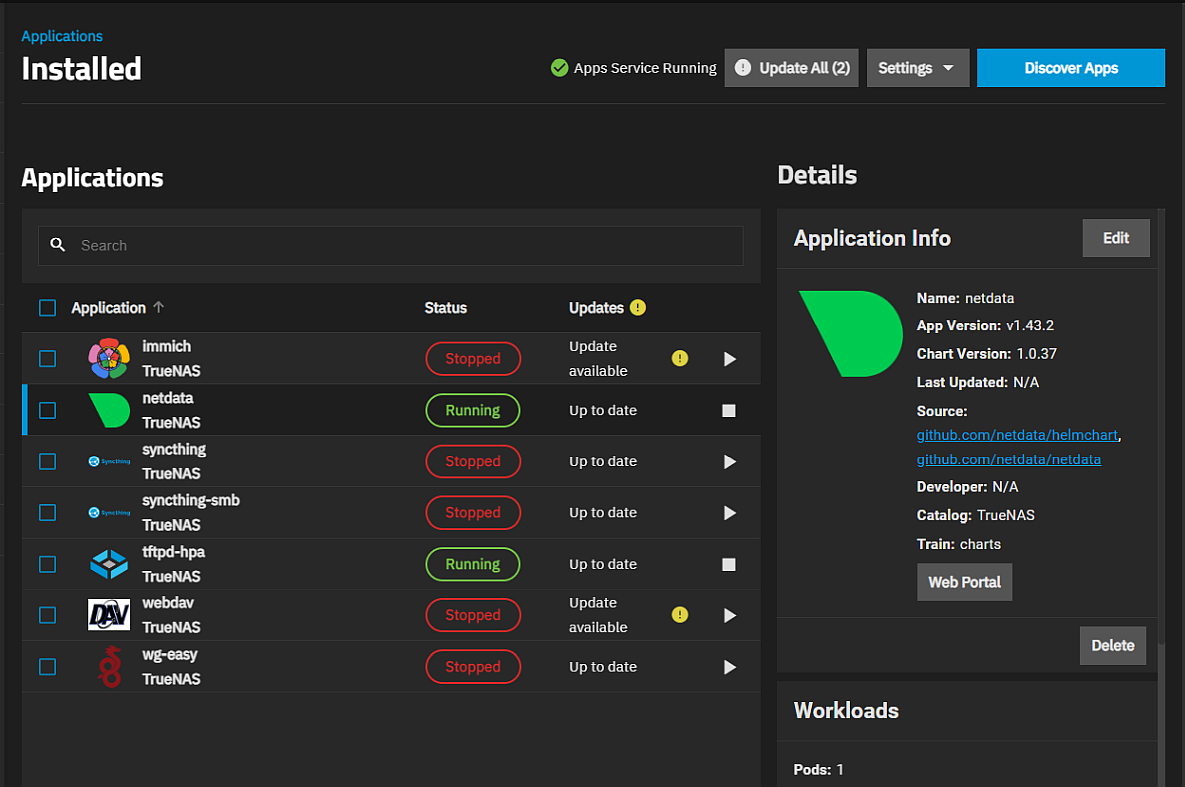This screenshot has height=787, width=1185.
Task: Start the wg-easy app with play icon
Action: tap(729, 667)
